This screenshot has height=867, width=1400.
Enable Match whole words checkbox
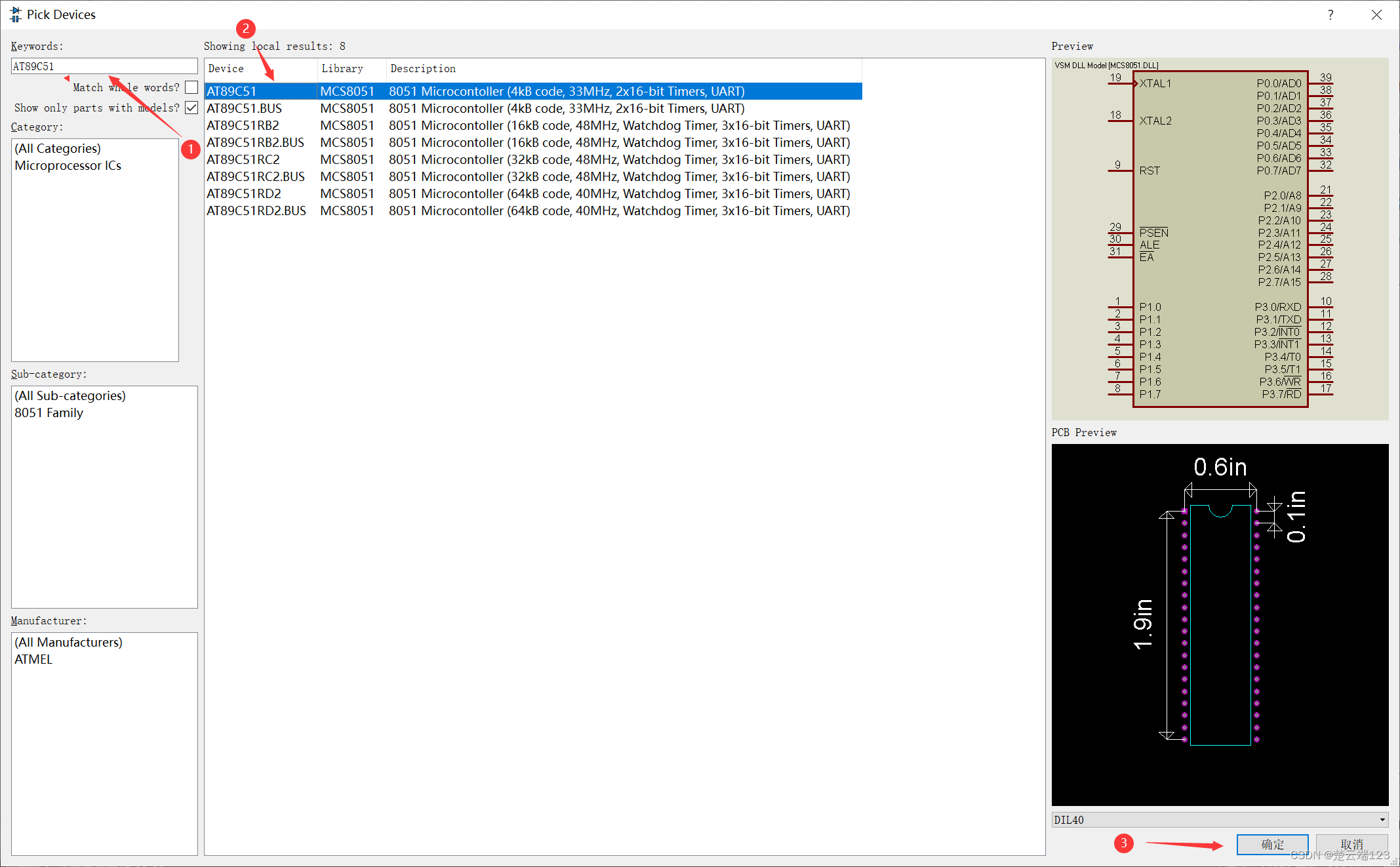tap(191, 87)
